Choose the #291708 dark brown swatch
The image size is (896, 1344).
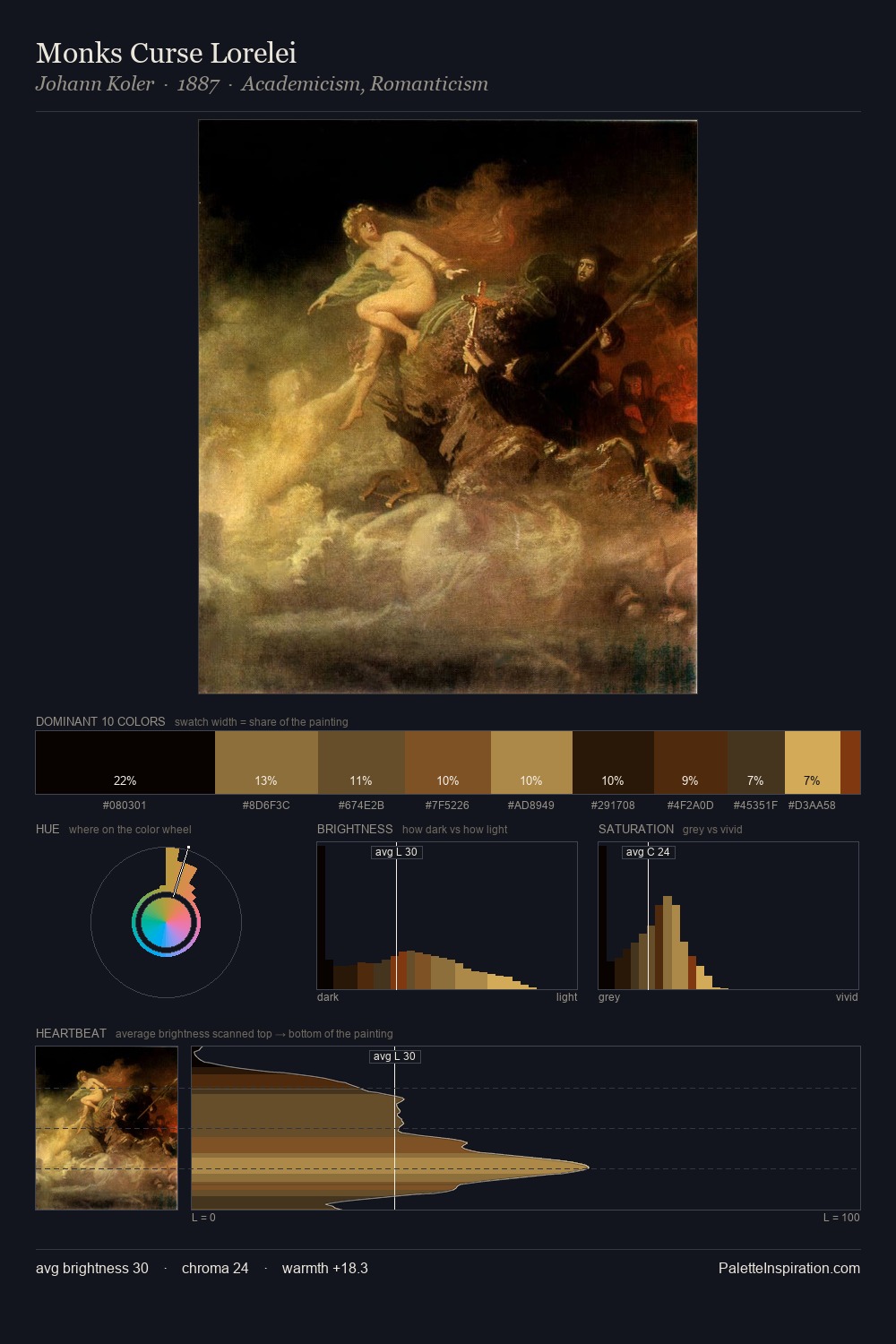click(x=613, y=762)
